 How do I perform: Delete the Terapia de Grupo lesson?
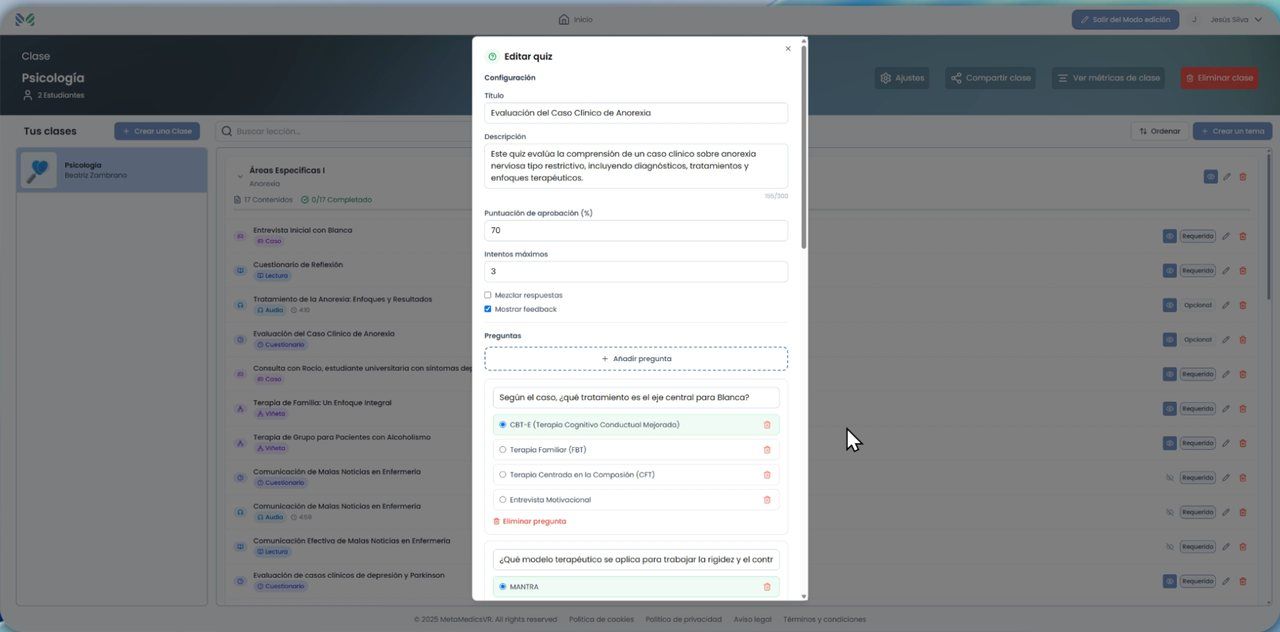tap(1243, 443)
